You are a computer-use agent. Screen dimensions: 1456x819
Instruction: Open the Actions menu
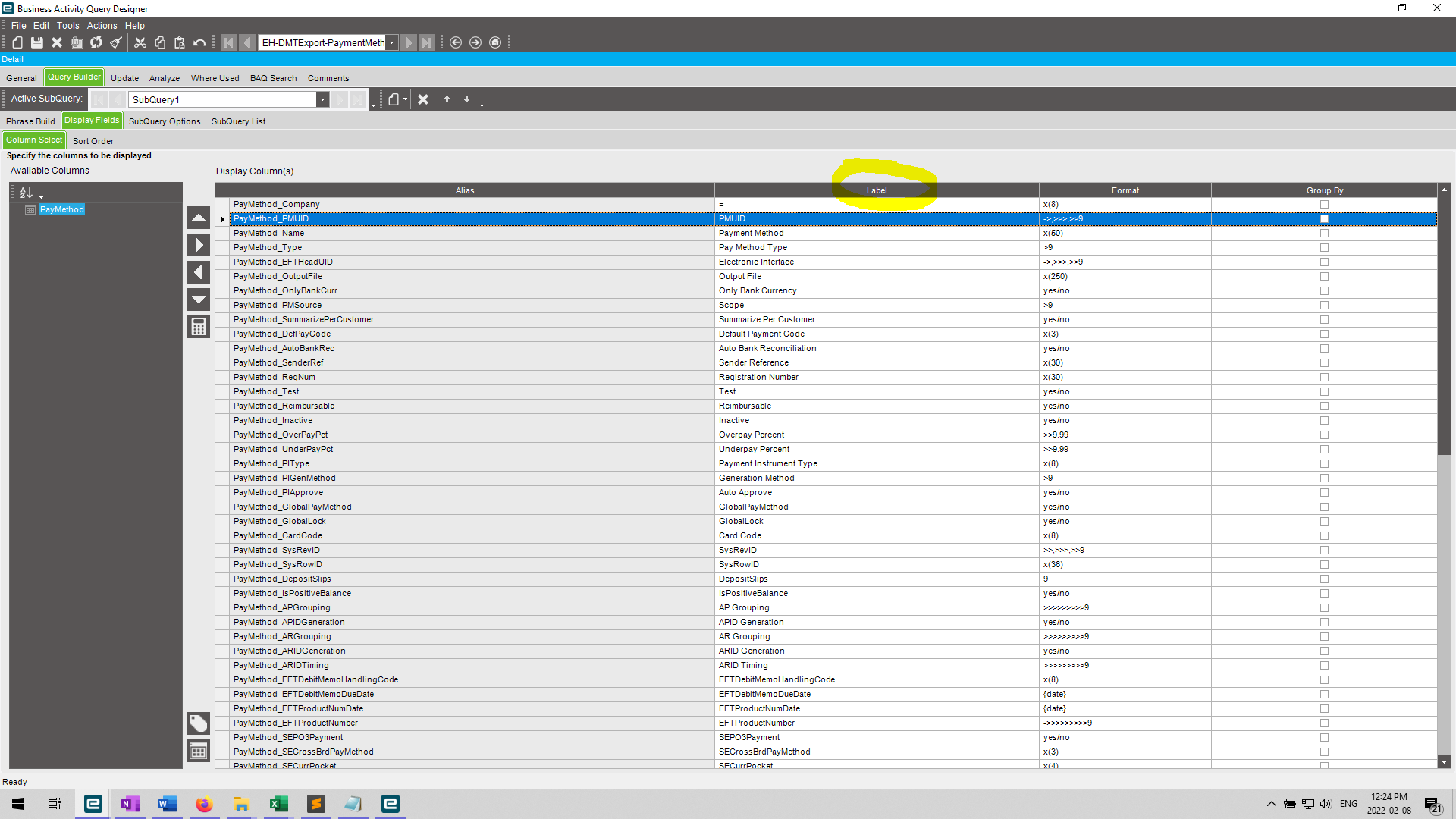click(x=102, y=25)
